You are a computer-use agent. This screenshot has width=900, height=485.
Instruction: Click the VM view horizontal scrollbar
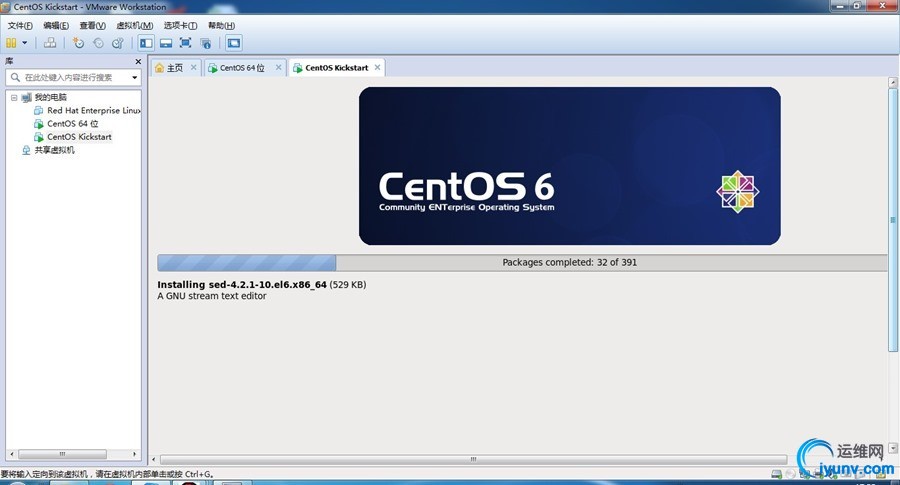474,460
